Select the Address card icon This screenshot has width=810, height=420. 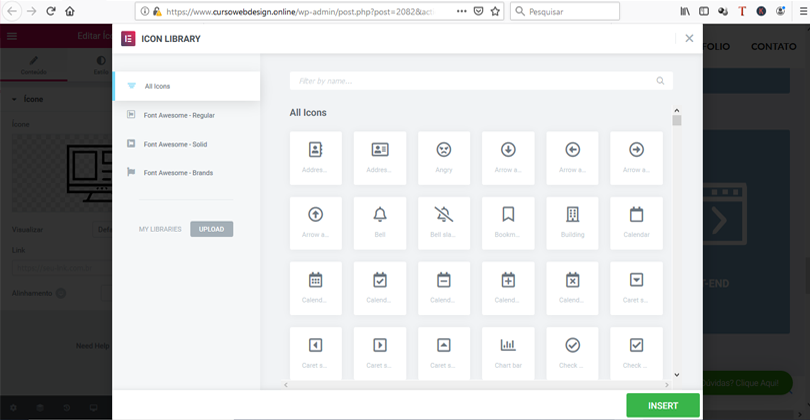pyautogui.click(x=380, y=158)
